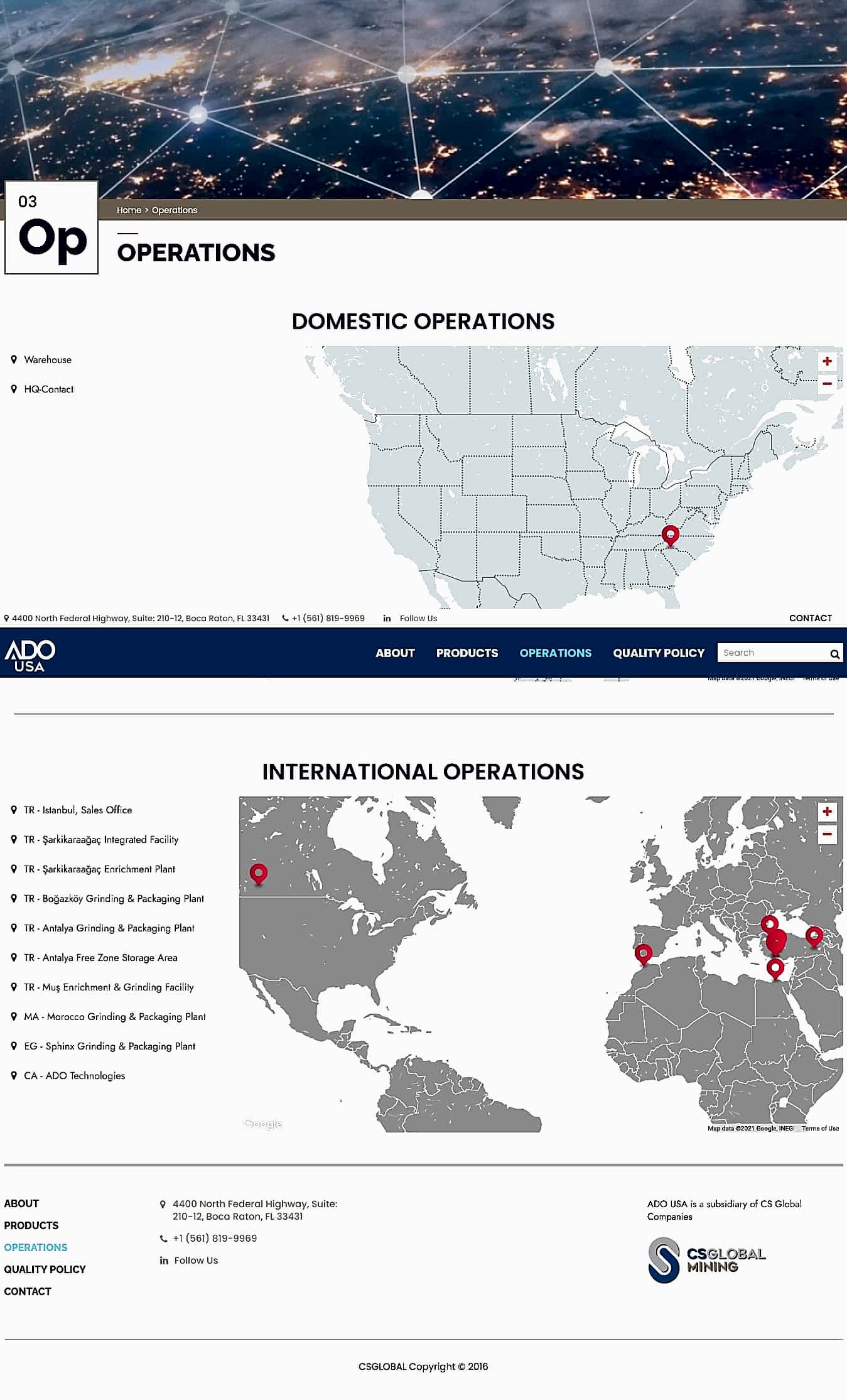Open the ADO USA logo homepage
This screenshot has height=1400, width=847.
tap(30, 654)
